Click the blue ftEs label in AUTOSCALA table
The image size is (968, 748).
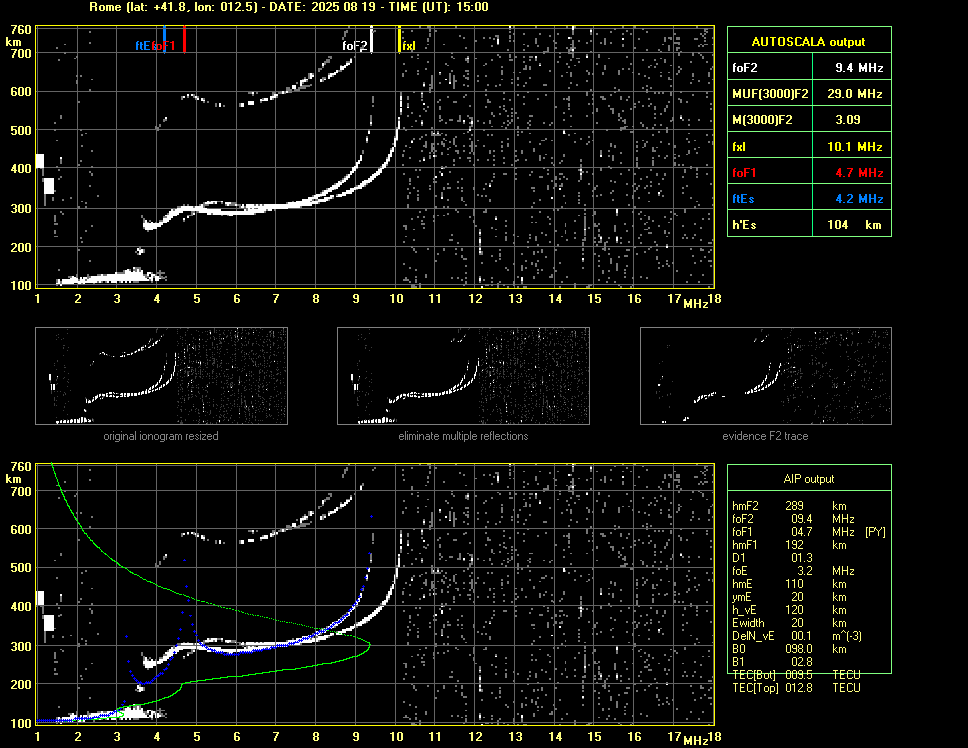pos(743,199)
